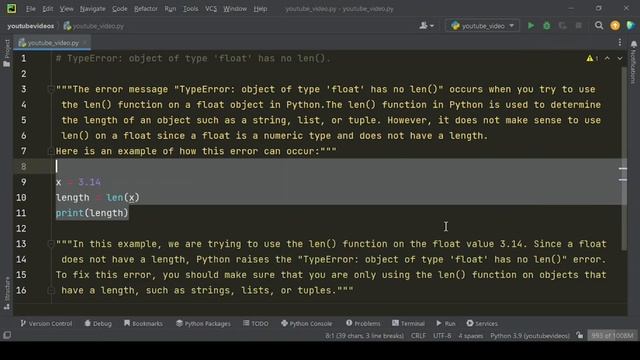The height and width of the screenshot is (360, 640).
Task: Open Search Everywhere magnifier icon
Action: click(x=599, y=26)
